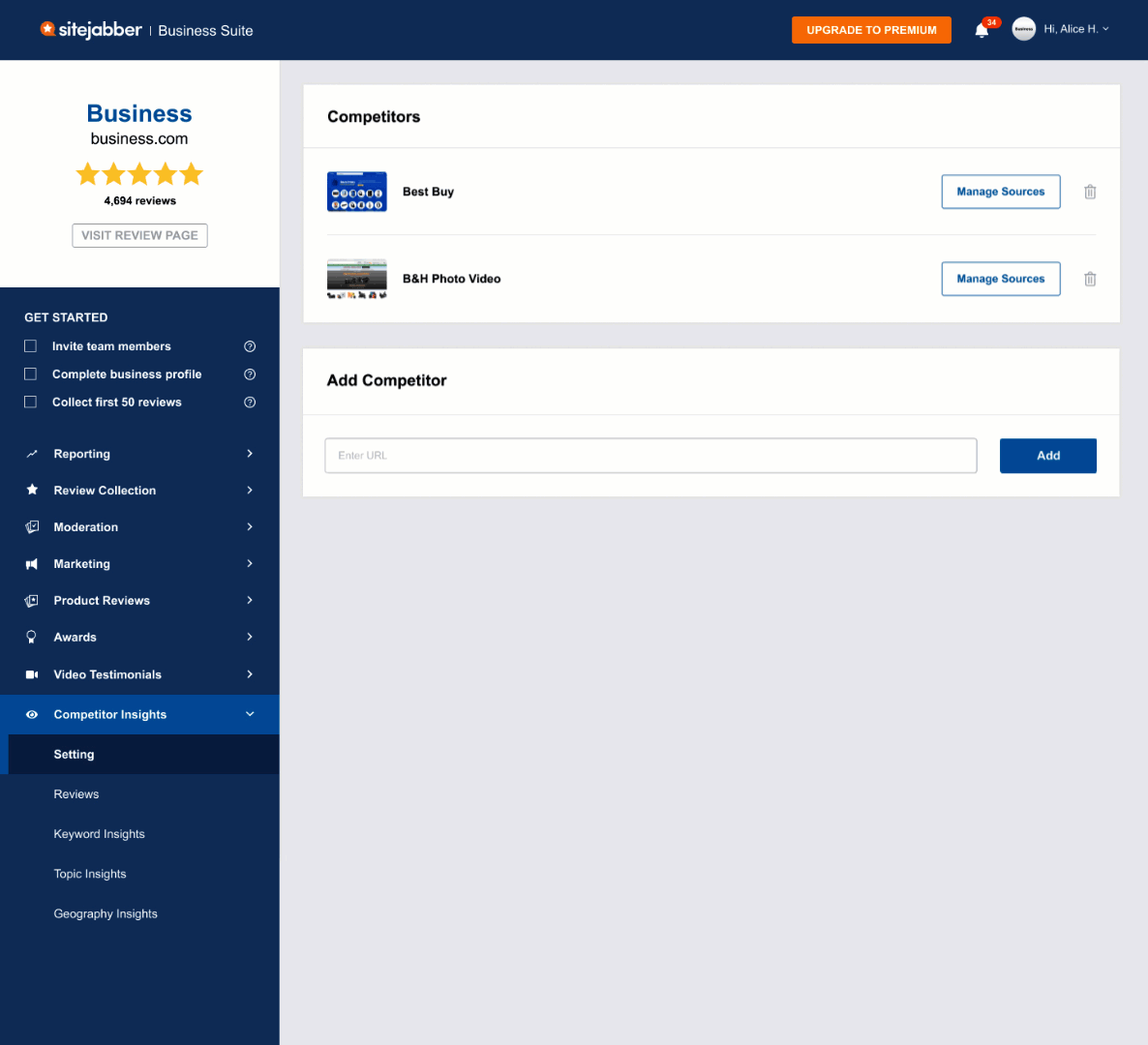Delete the B&H Photo Video competitor via trash icon
Screen dimensions: 1148x1045
(x=1089, y=279)
